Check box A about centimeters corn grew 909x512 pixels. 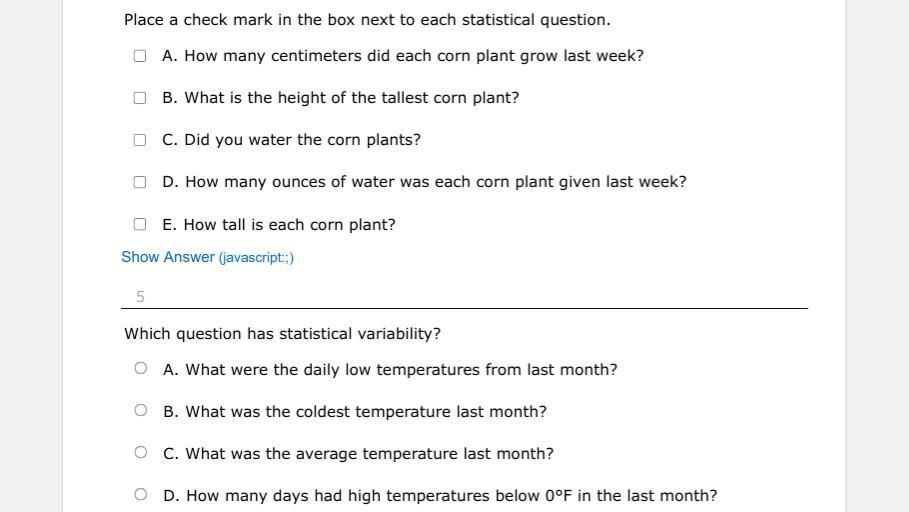click(x=140, y=56)
